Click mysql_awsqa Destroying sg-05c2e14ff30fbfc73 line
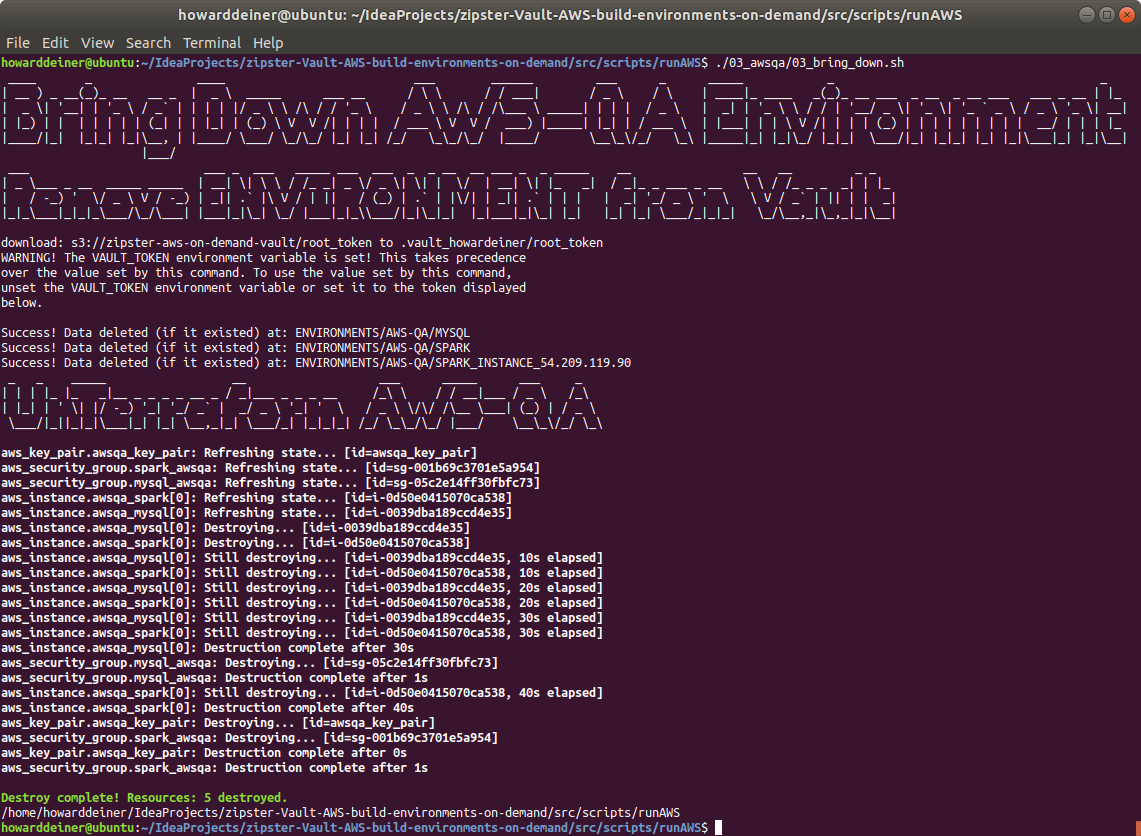 (250, 663)
